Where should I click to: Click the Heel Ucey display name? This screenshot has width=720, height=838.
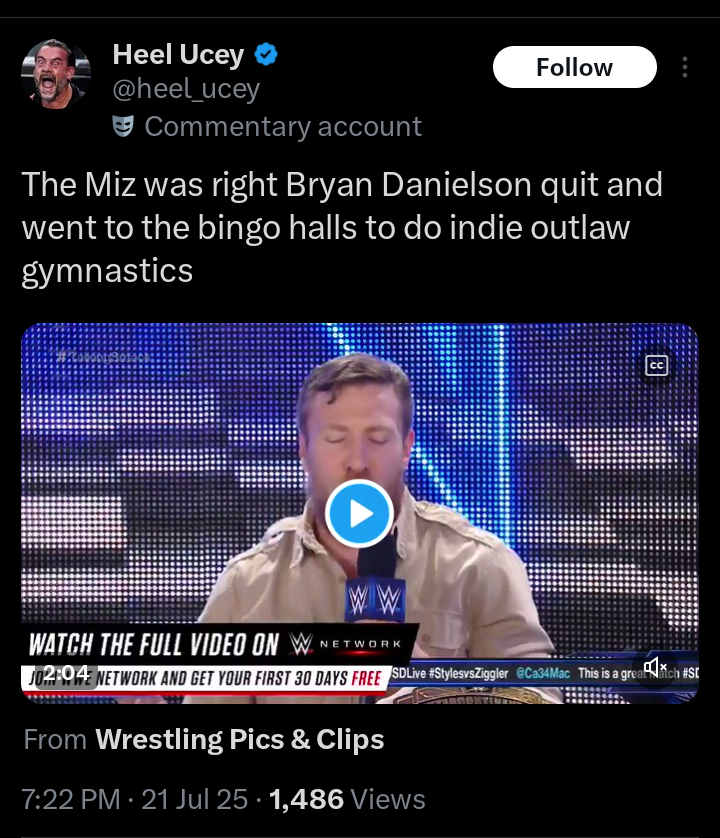click(x=178, y=54)
